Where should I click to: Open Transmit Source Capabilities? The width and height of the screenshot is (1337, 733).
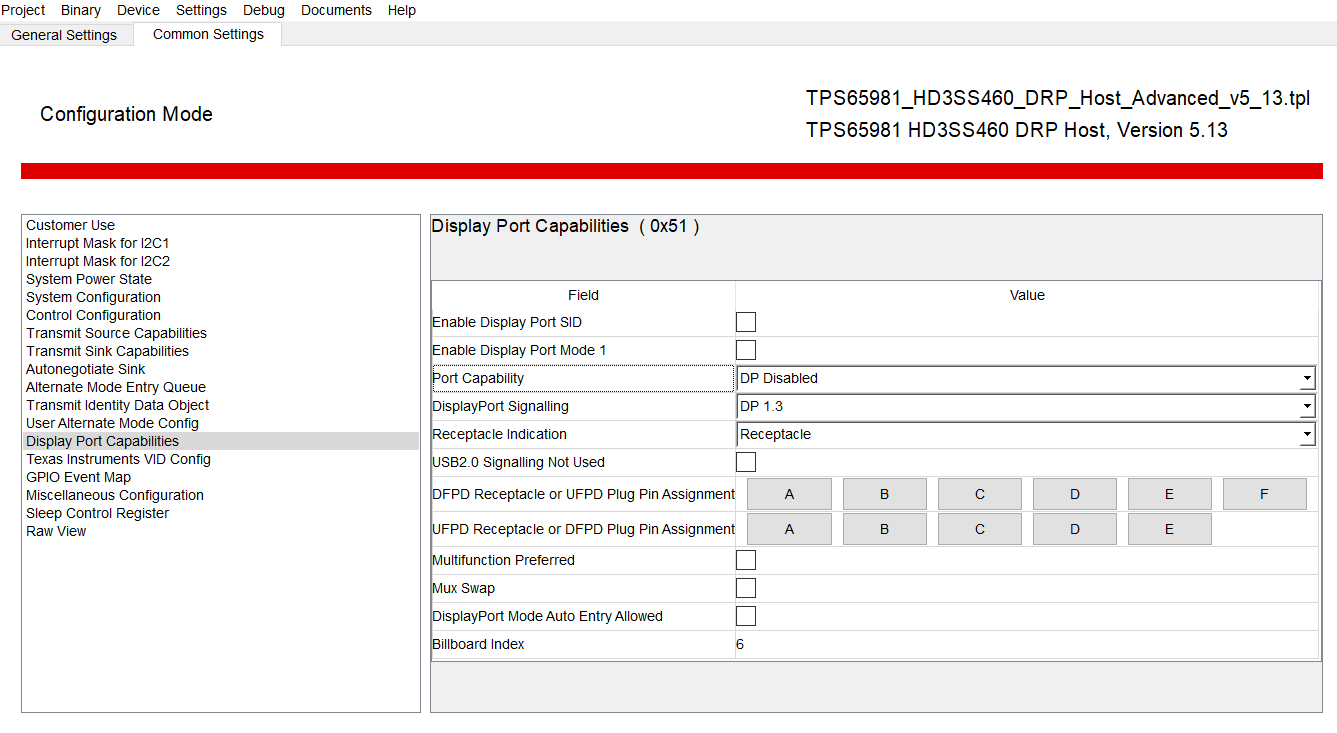click(221, 333)
